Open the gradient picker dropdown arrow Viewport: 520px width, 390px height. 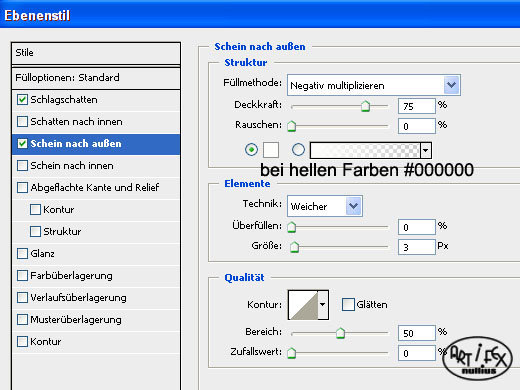[426, 150]
